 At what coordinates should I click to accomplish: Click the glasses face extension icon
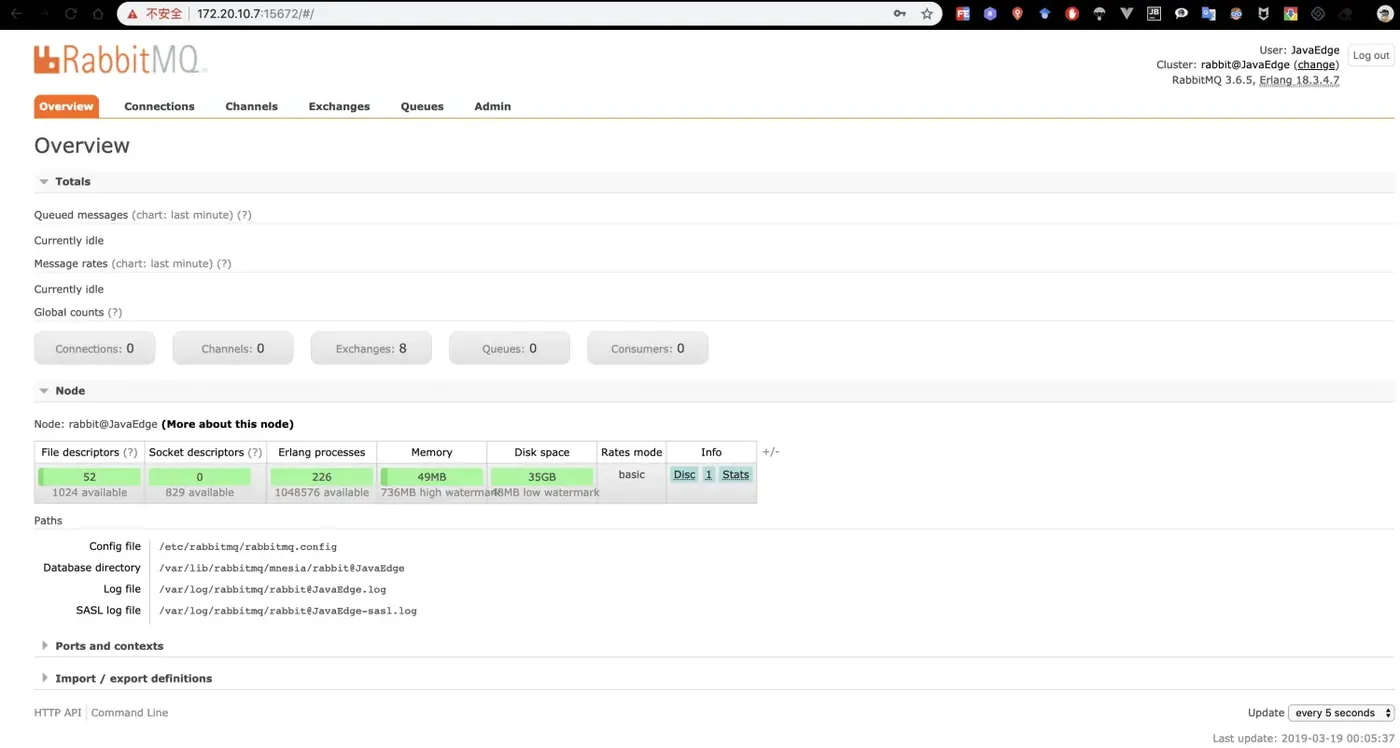point(1236,14)
